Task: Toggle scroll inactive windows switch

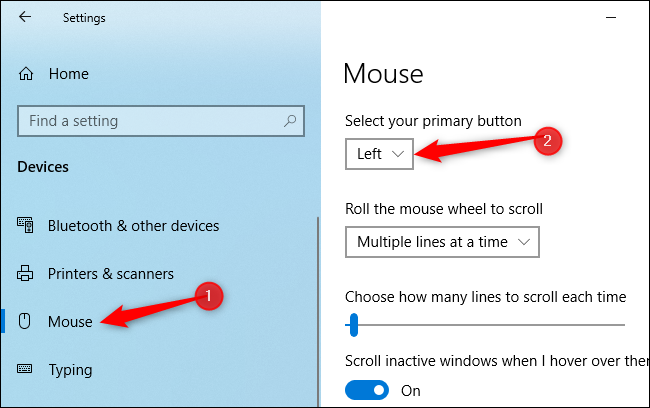Action: [x=366, y=390]
